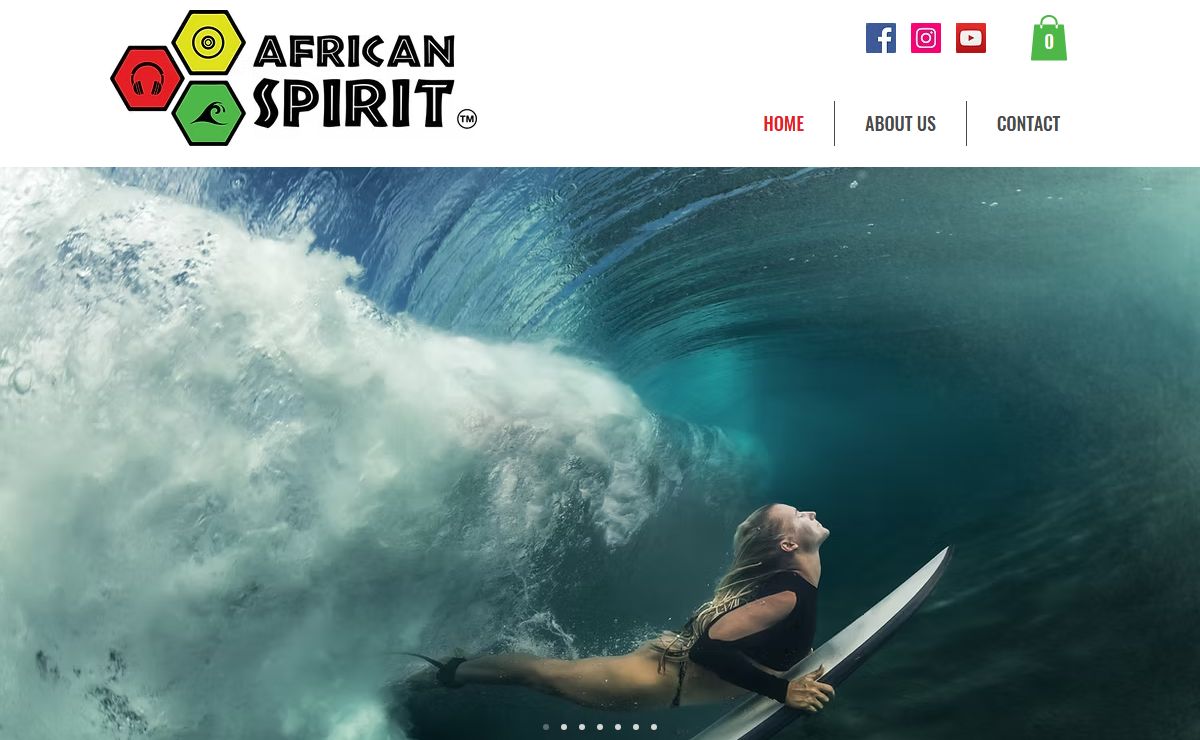Image resolution: width=1200 pixels, height=740 pixels.
Task: Open the ABOUT US page
Action: [900, 123]
